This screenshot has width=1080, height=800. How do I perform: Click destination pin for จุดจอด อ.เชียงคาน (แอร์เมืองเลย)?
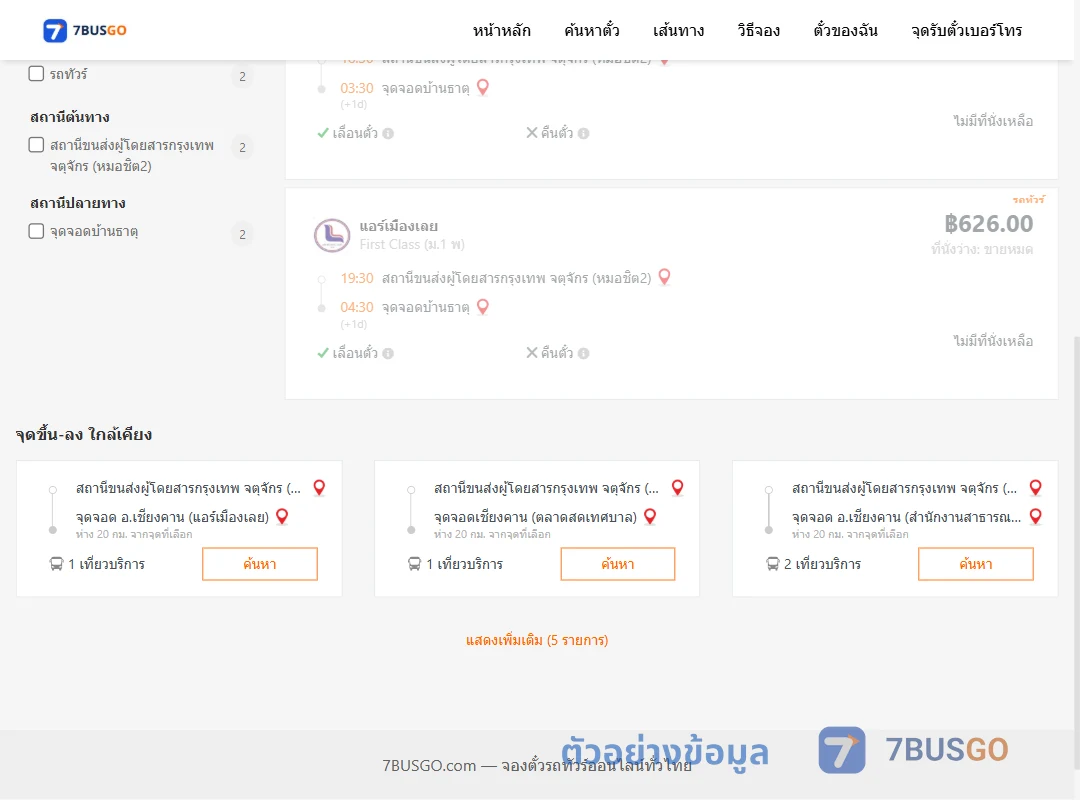pyautogui.click(x=282, y=517)
